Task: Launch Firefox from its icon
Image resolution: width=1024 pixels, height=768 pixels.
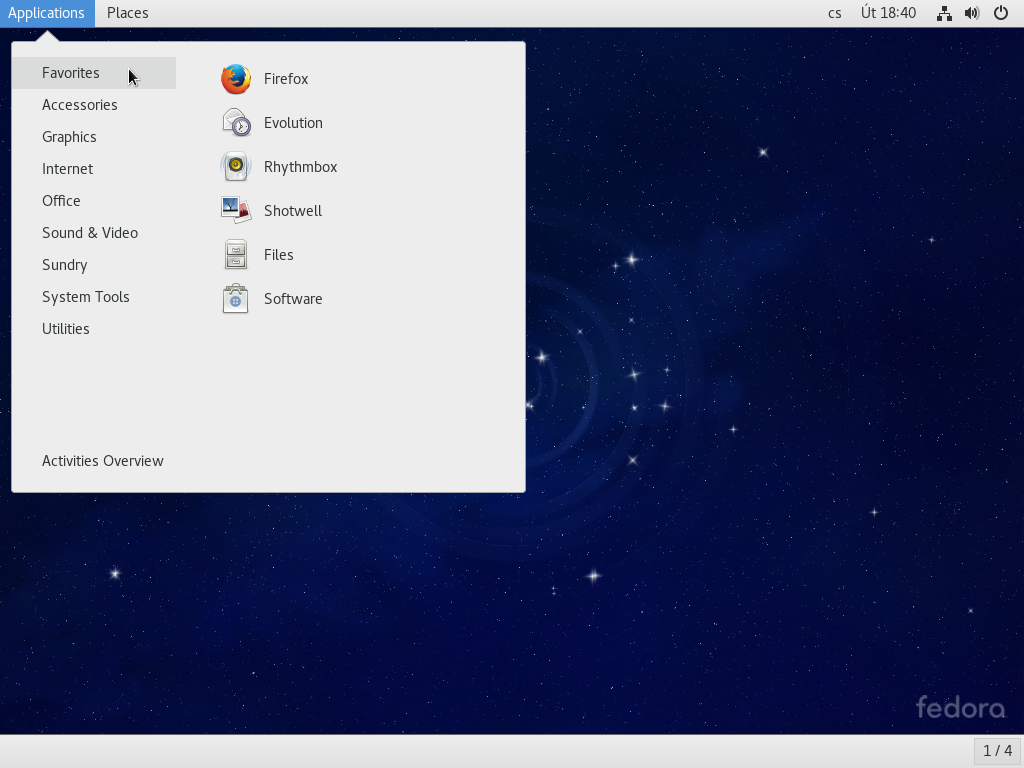Action: (x=236, y=79)
